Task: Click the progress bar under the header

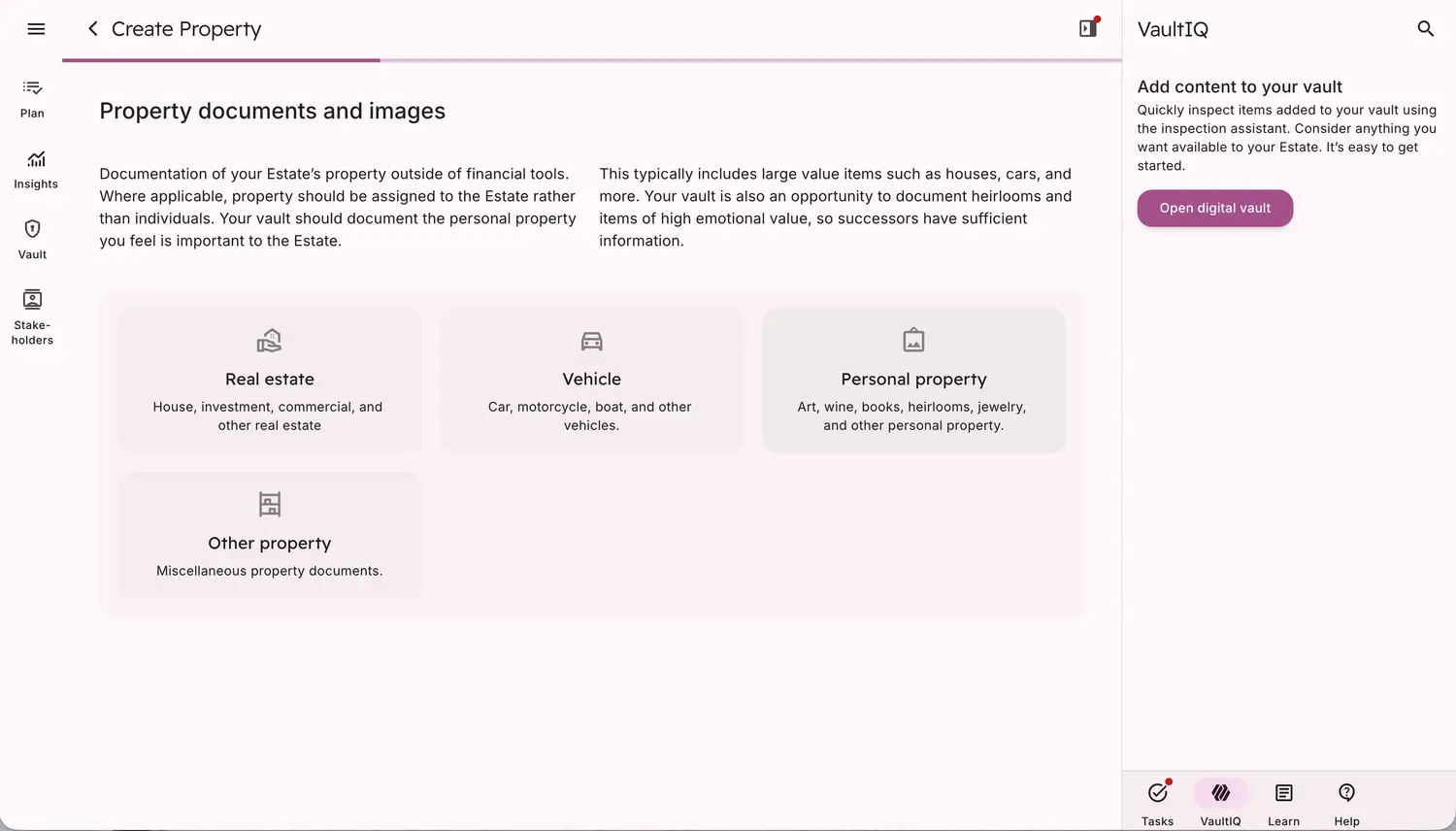Action: [x=591, y=60]
